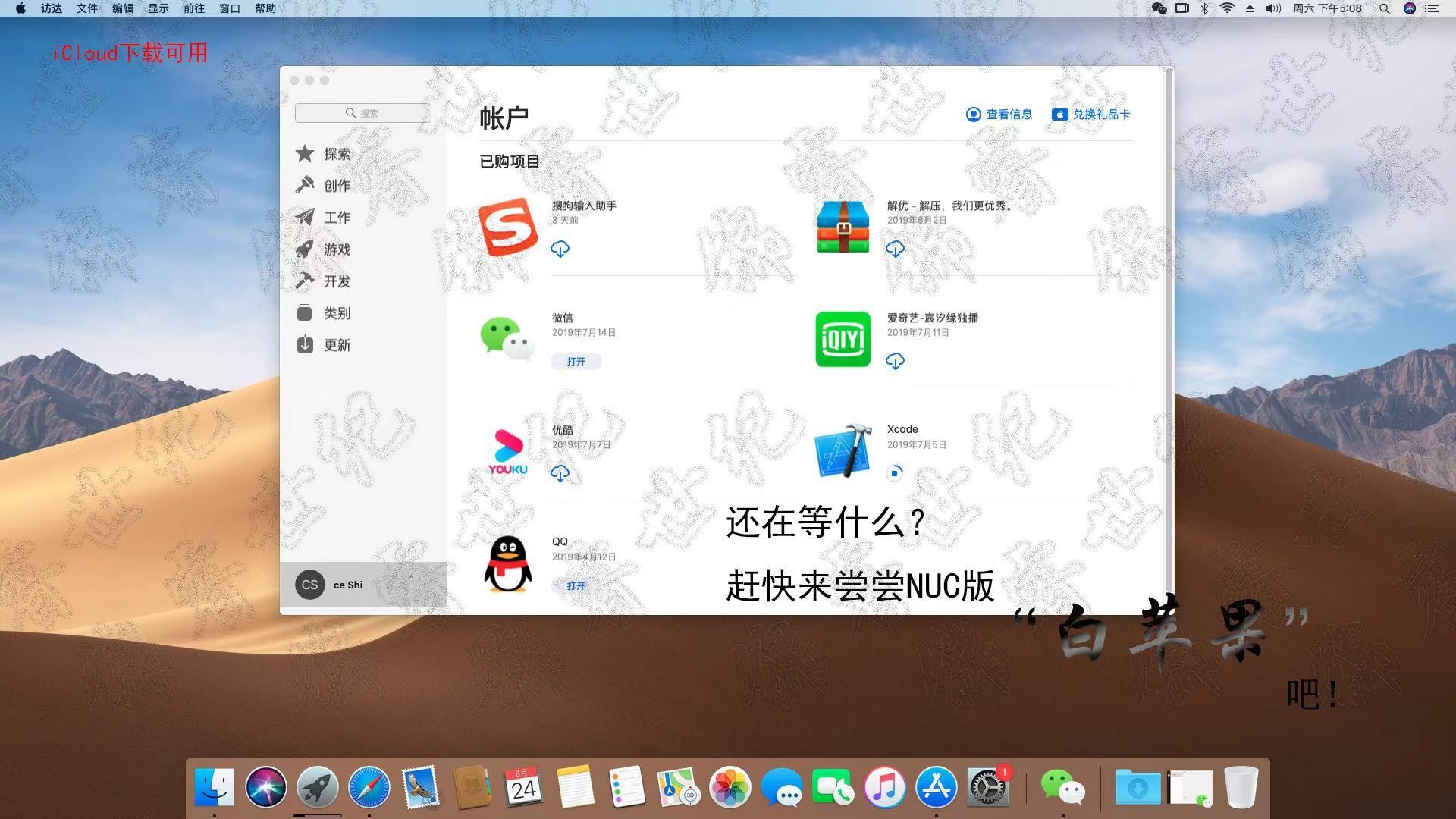Open volume menu bar icon
The height and width of the screenshot is (819, 1456).
click(1273, 8)
